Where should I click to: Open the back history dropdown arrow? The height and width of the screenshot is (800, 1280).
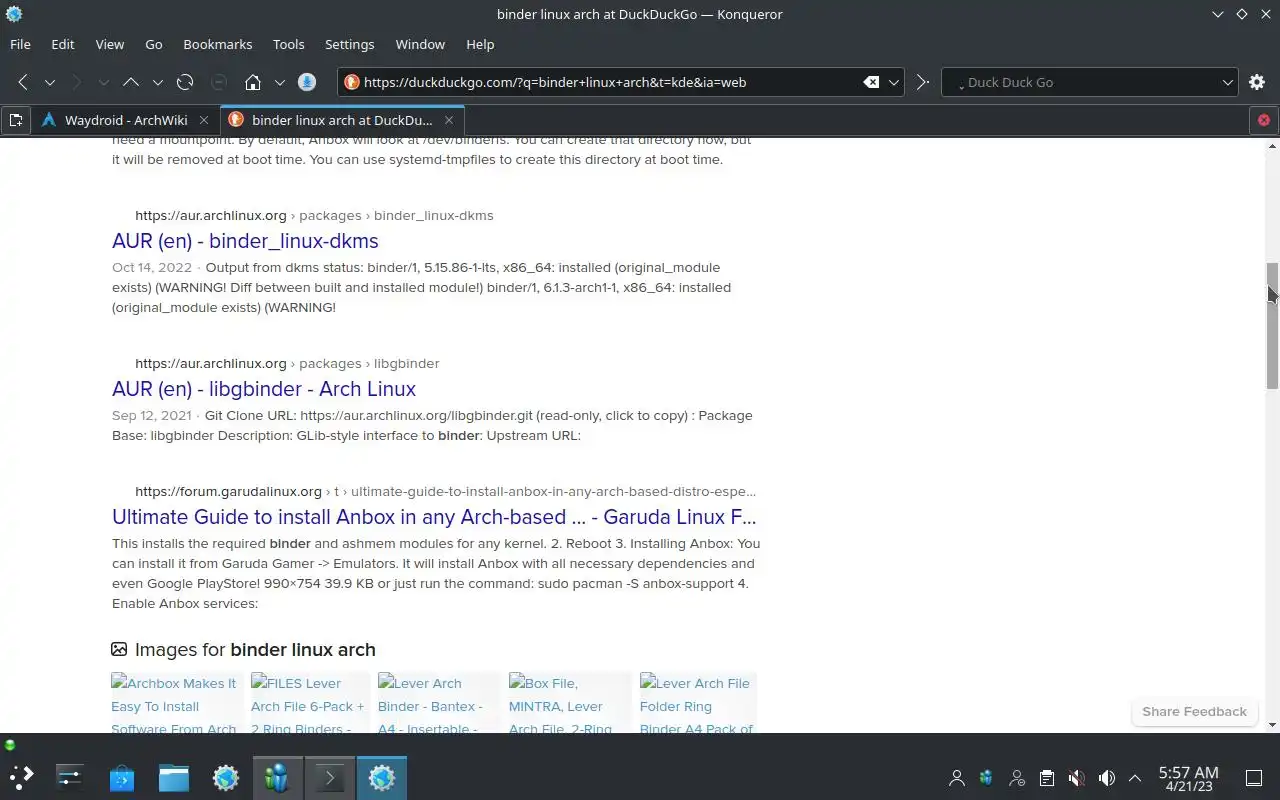[x=49, y=82]
